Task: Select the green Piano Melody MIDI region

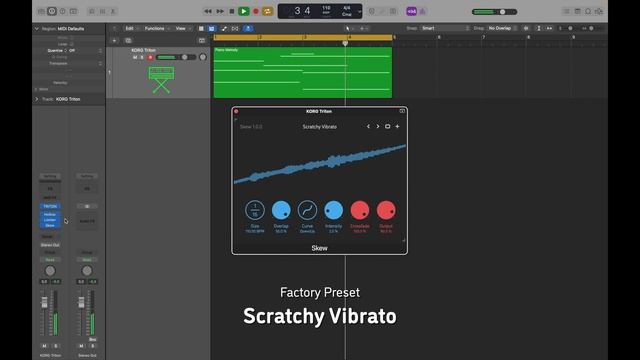Action: click(x=302, y=72)
